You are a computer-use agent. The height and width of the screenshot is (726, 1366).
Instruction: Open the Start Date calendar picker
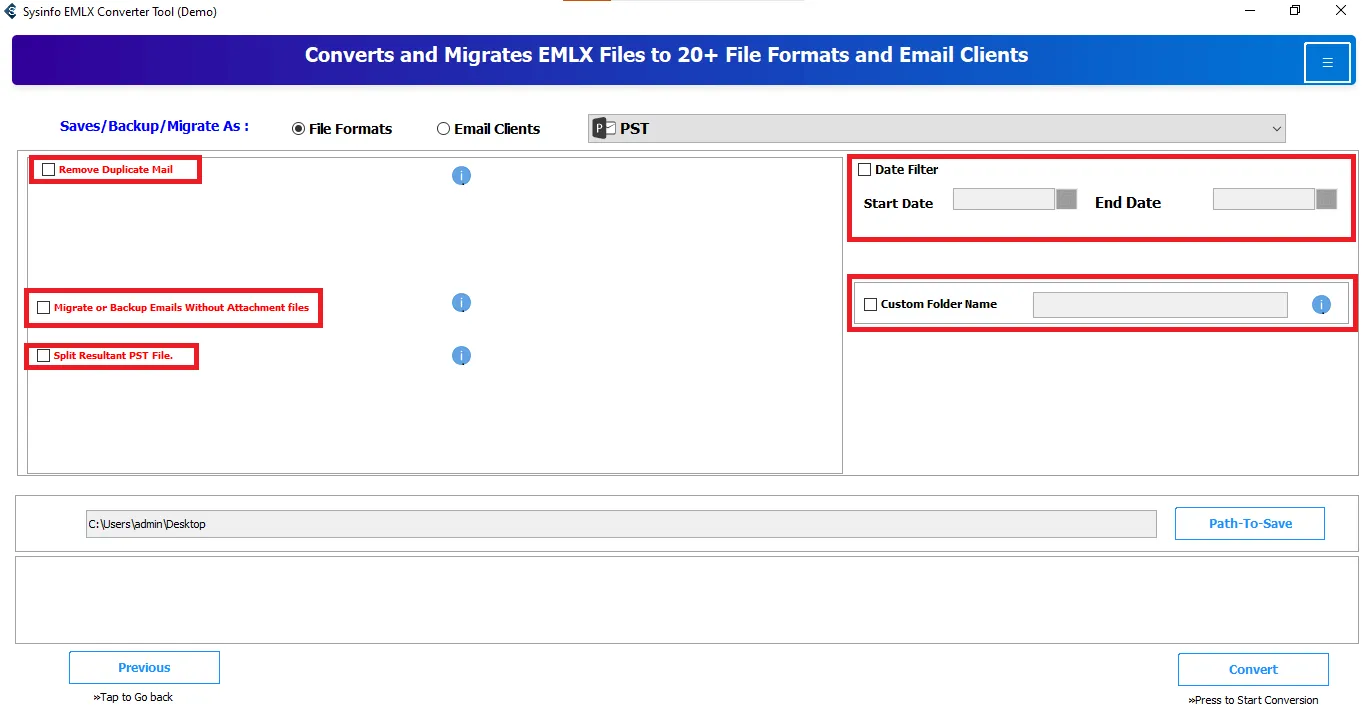[1067, 199]
